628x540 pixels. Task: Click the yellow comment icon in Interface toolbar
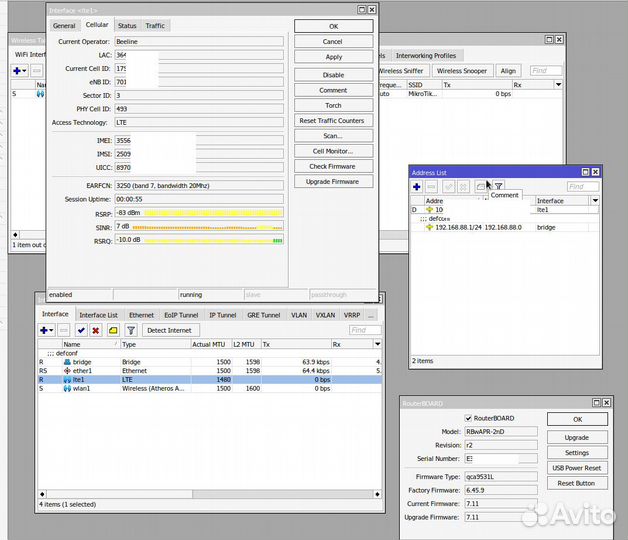[x=113, y=330]
